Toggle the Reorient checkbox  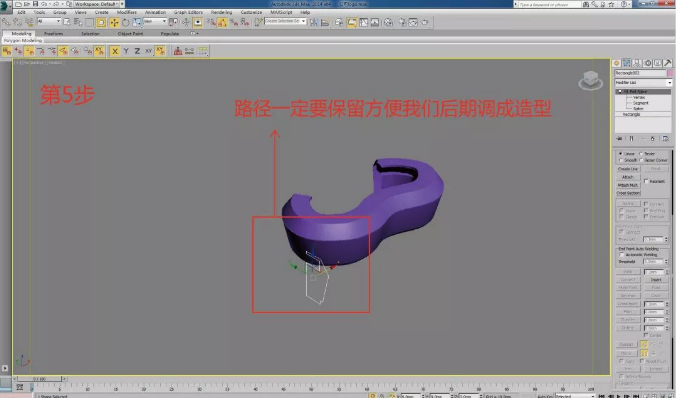point(646,181)
